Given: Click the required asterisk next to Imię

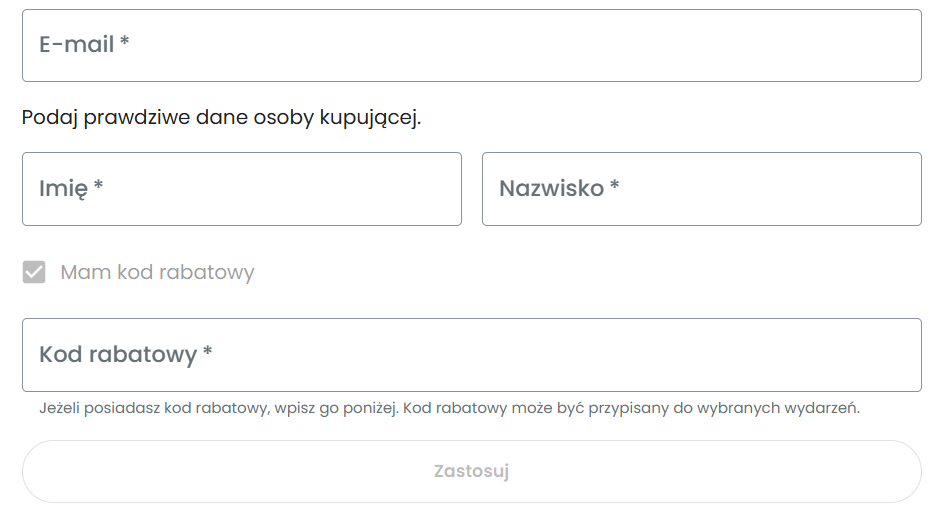Looking at the screenshot, I should [x=99, y=186].
